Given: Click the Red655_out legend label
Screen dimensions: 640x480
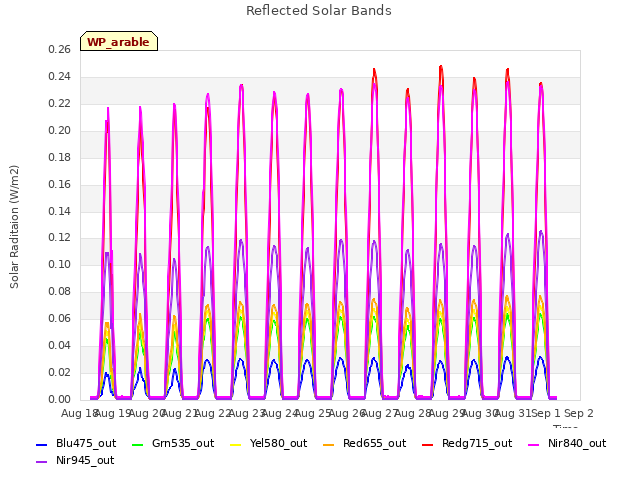Looking at the screenshot, I should click(x=374, y=443).
